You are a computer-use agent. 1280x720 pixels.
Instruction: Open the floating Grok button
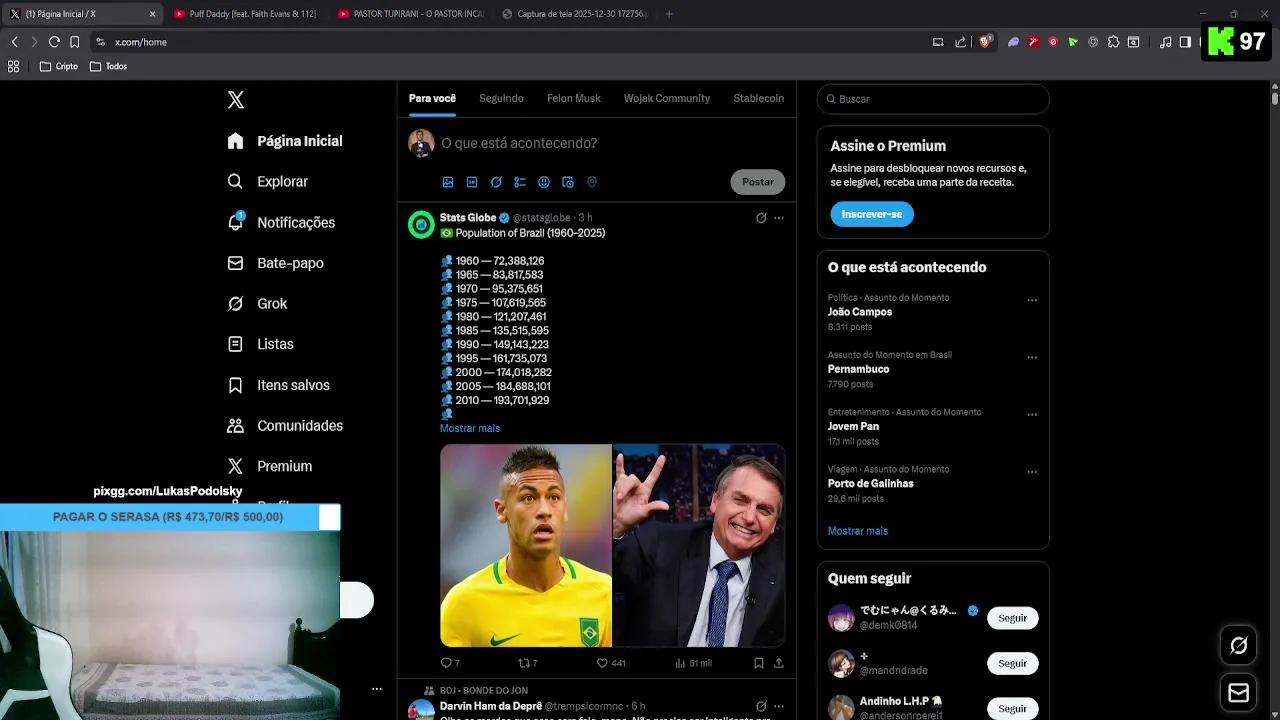click(x=1238, y=646)
